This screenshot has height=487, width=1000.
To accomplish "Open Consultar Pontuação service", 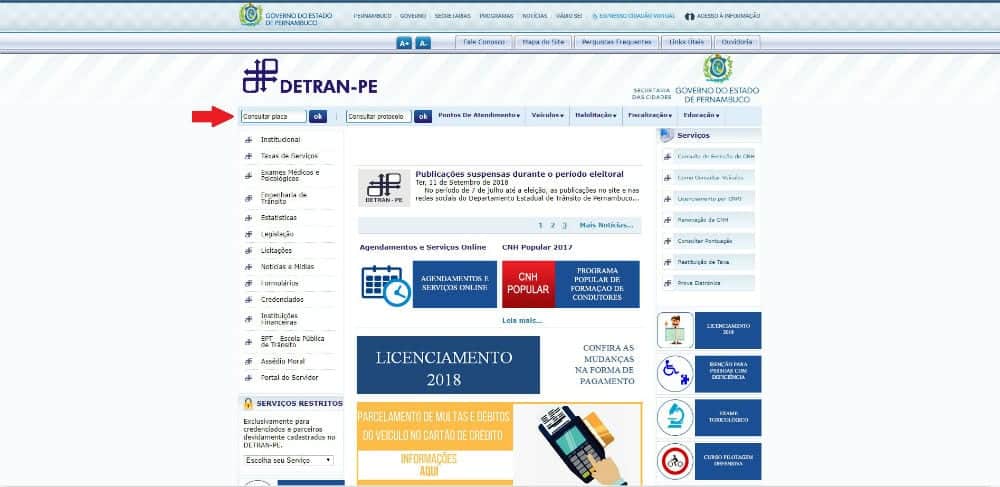I will pyautogui.click(x=707, y=241).
